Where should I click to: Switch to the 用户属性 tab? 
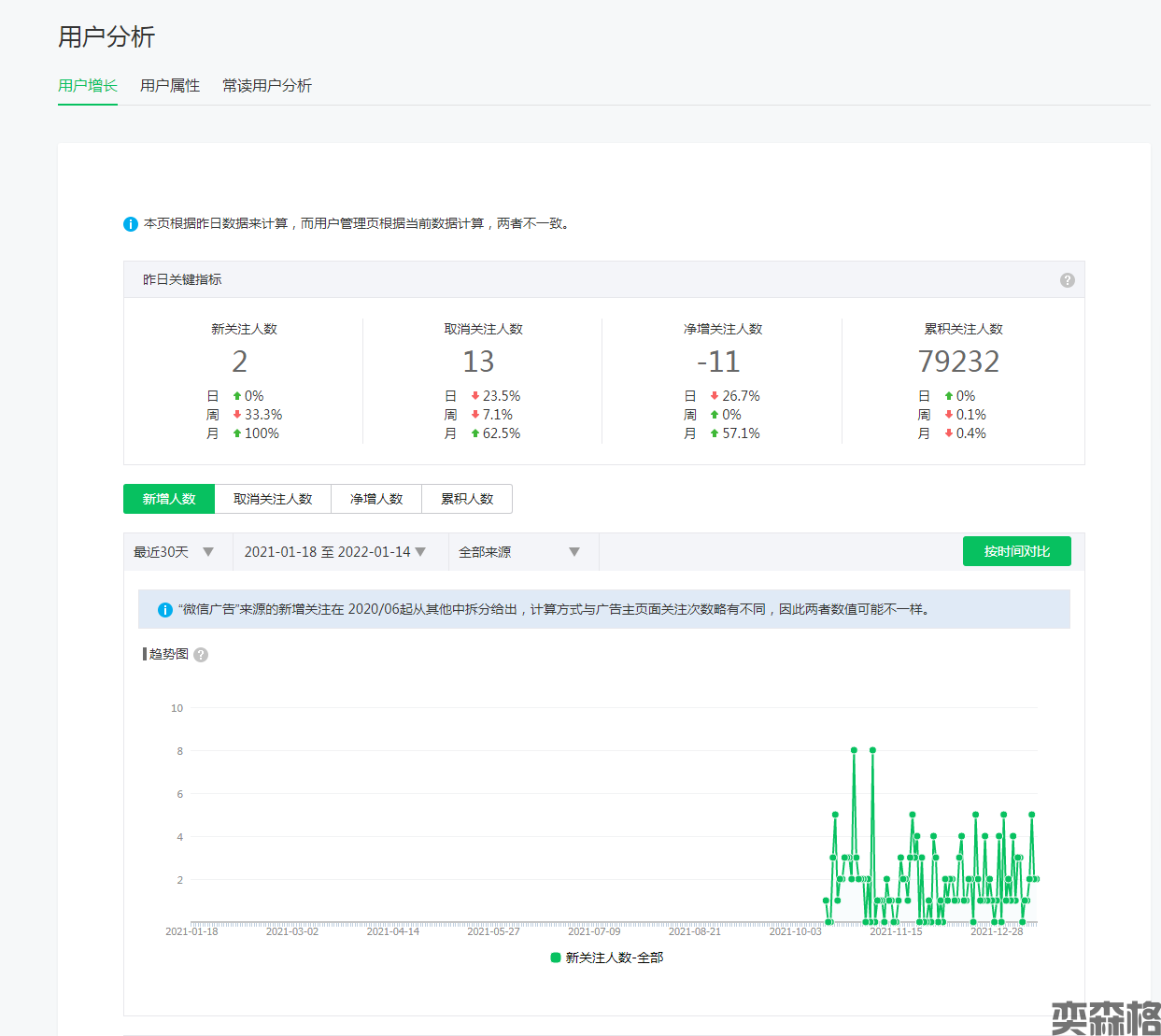[x=170, y=86]
